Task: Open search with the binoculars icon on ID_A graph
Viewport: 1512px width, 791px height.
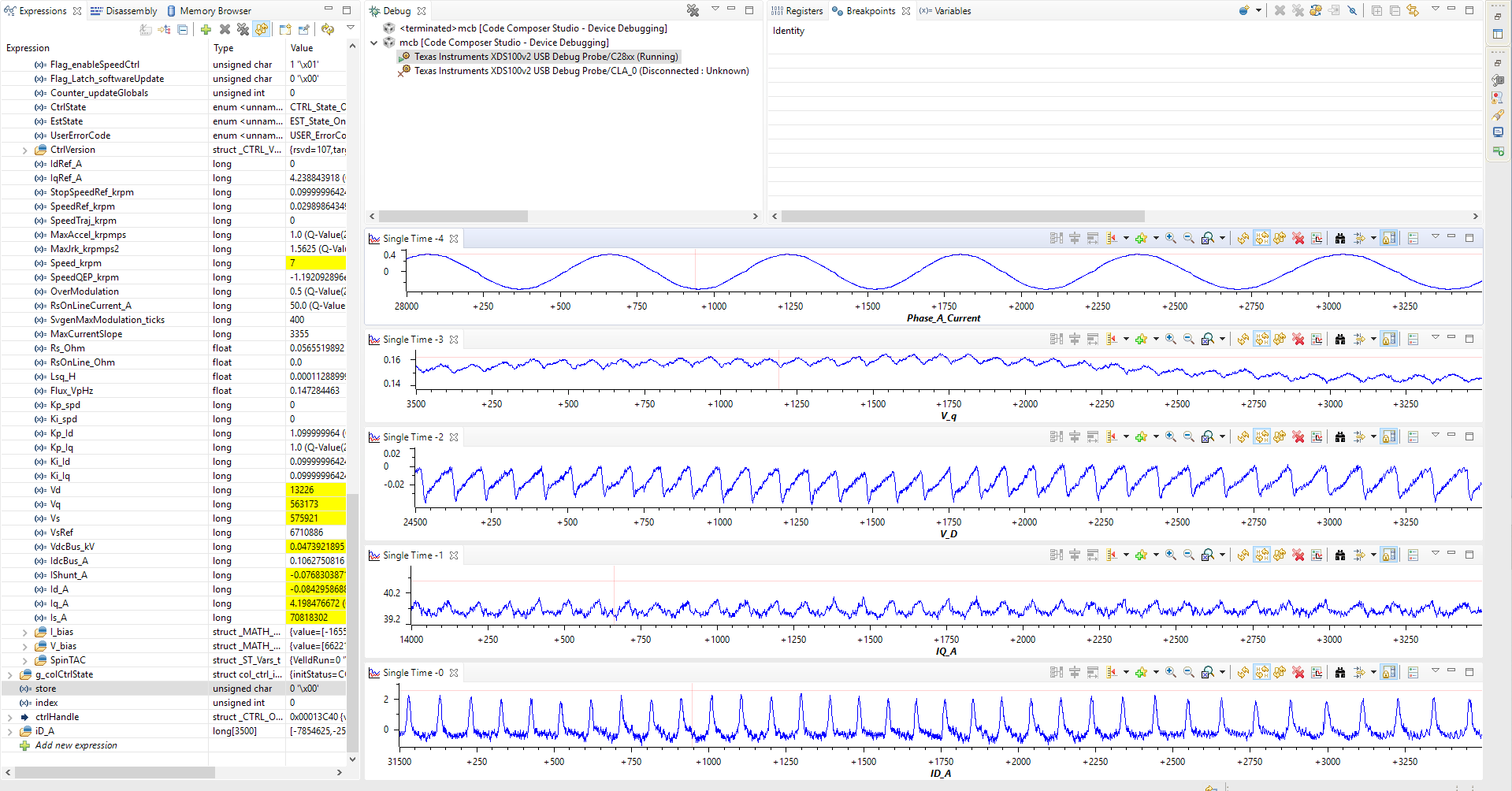Action: coord(1340,672)
